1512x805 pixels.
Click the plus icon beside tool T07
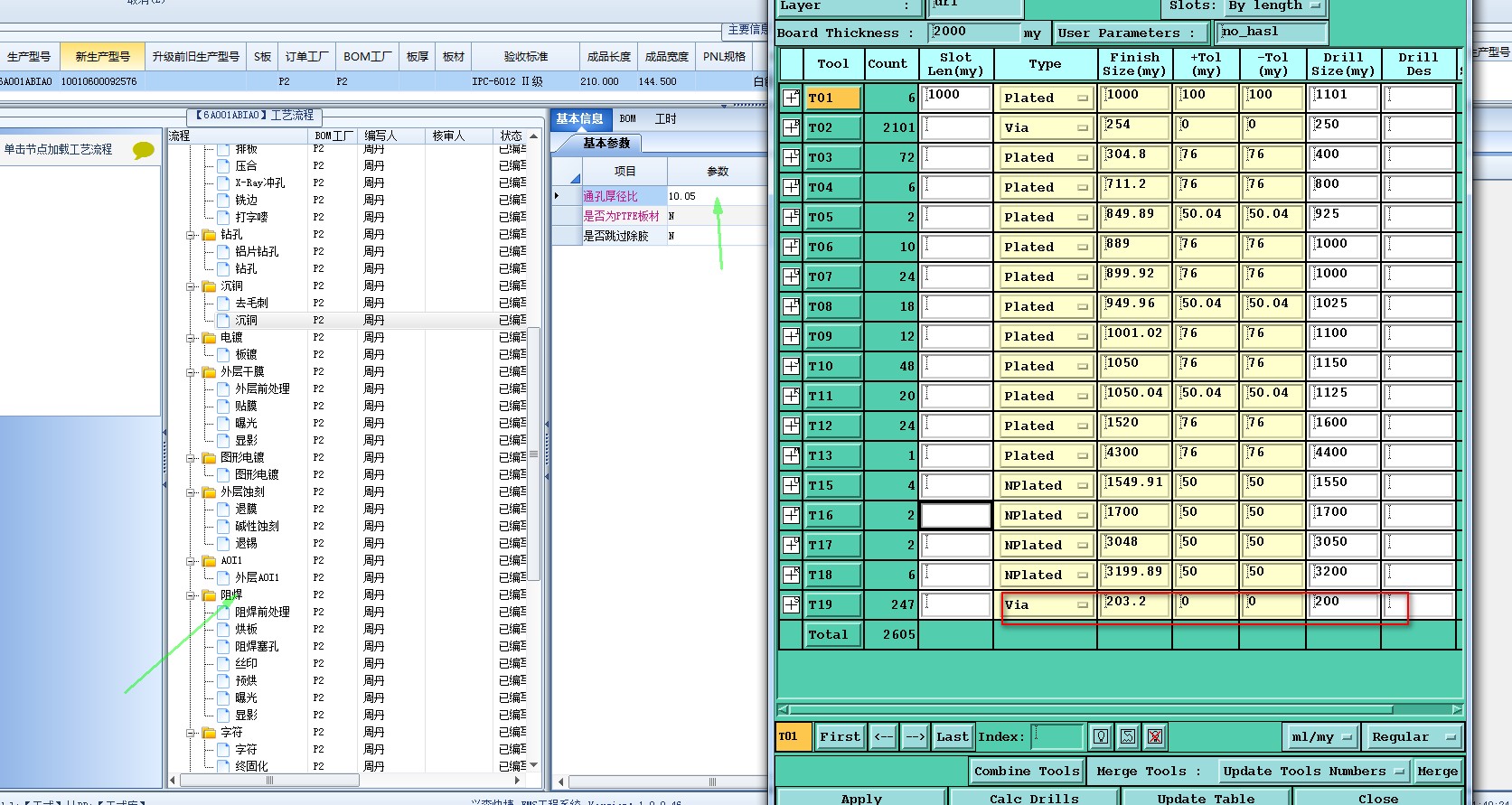[x=791, y=276]
